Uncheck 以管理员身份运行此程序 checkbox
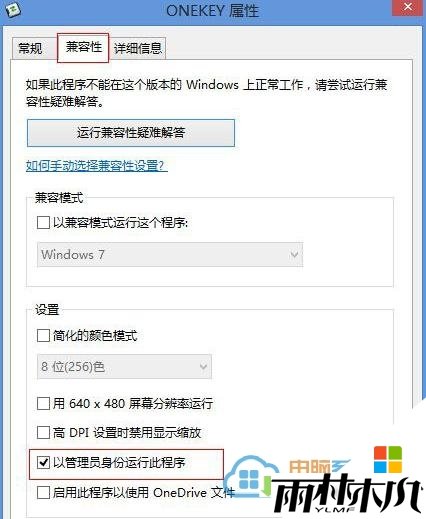The height and width of the screenshot is (519, 426). tap(43, 463)
